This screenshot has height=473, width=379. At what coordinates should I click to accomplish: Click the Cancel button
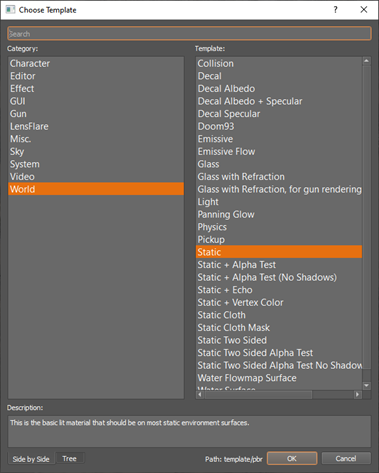point(346,458)
